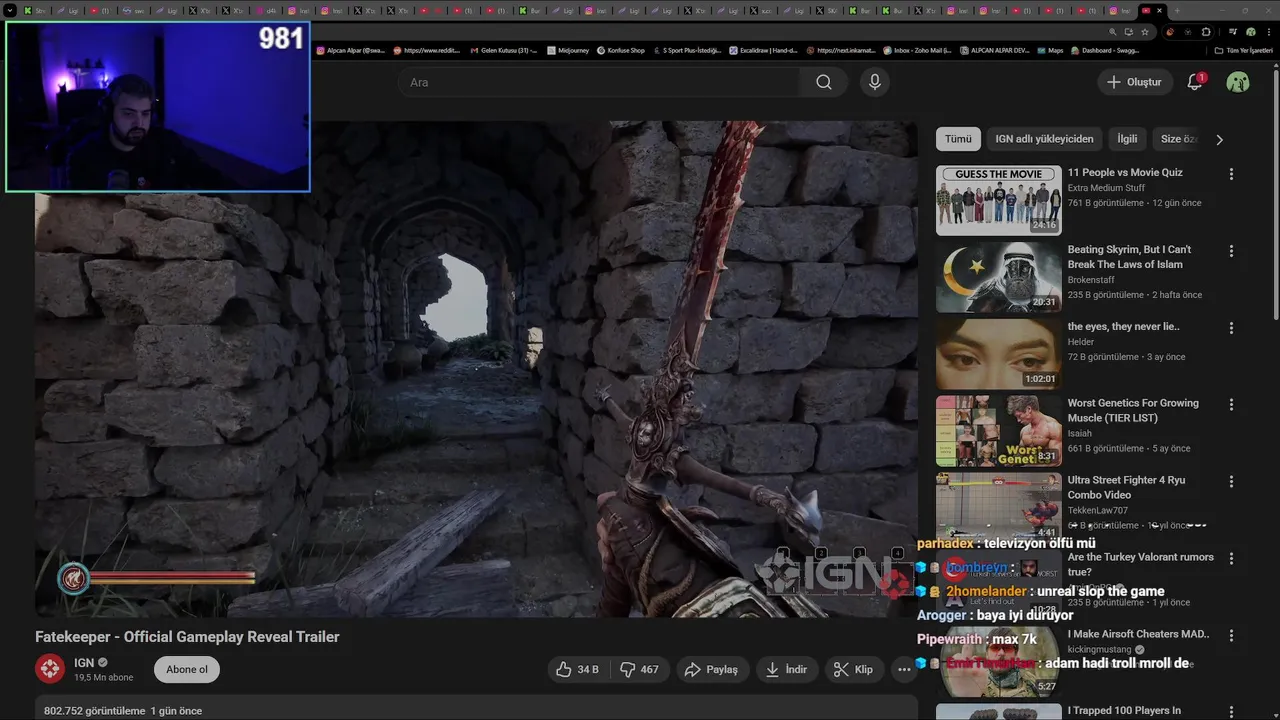
Task: Open Midjourney bookmark
Action: tap(568, 50)
